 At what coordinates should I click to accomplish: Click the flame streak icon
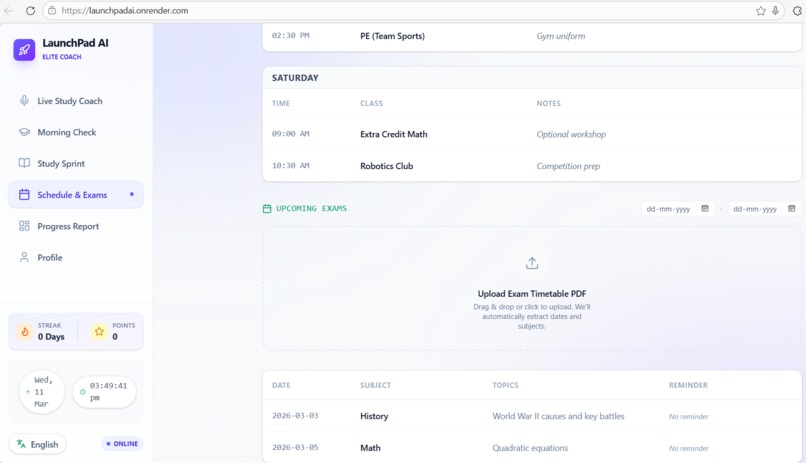point(25,332)
